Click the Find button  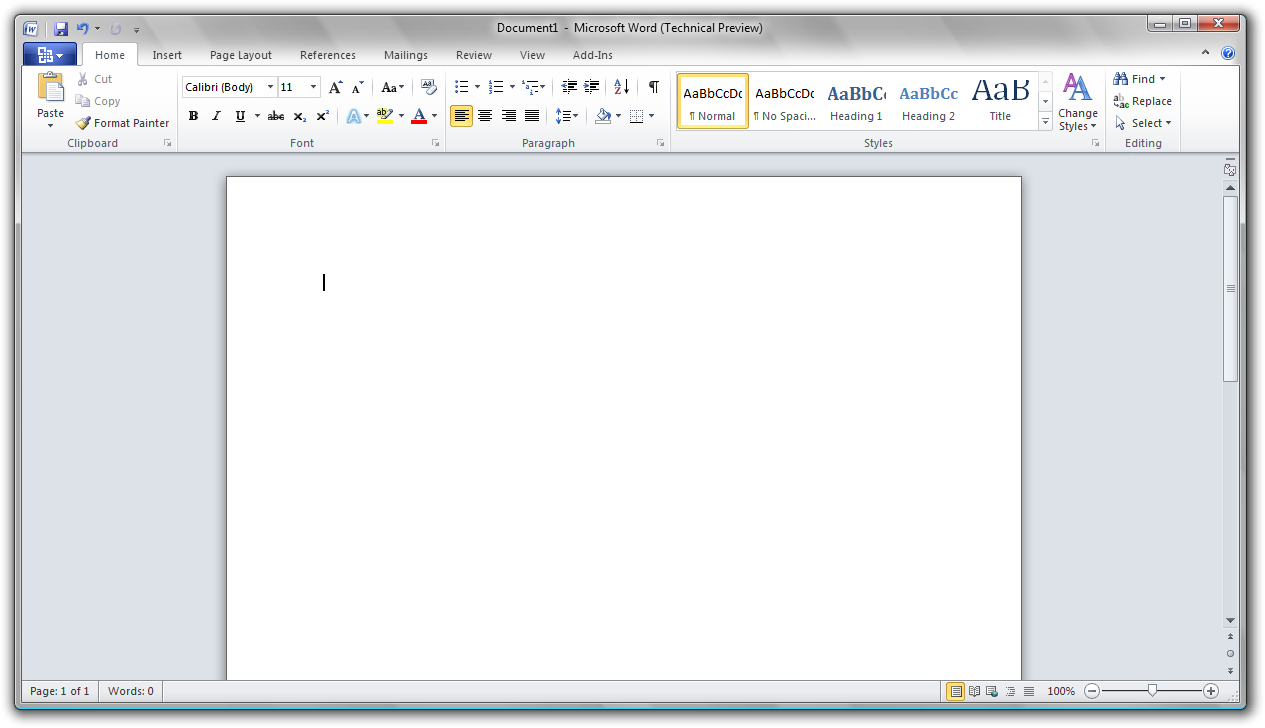click(1139, 78)
